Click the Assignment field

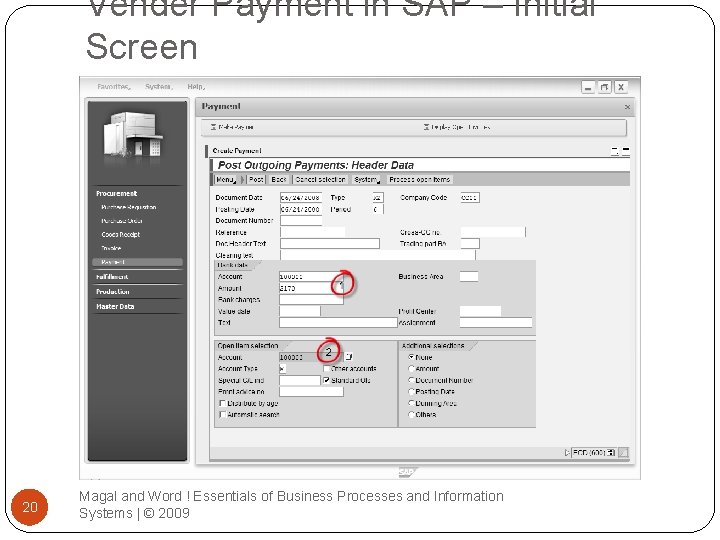[496, 322]
